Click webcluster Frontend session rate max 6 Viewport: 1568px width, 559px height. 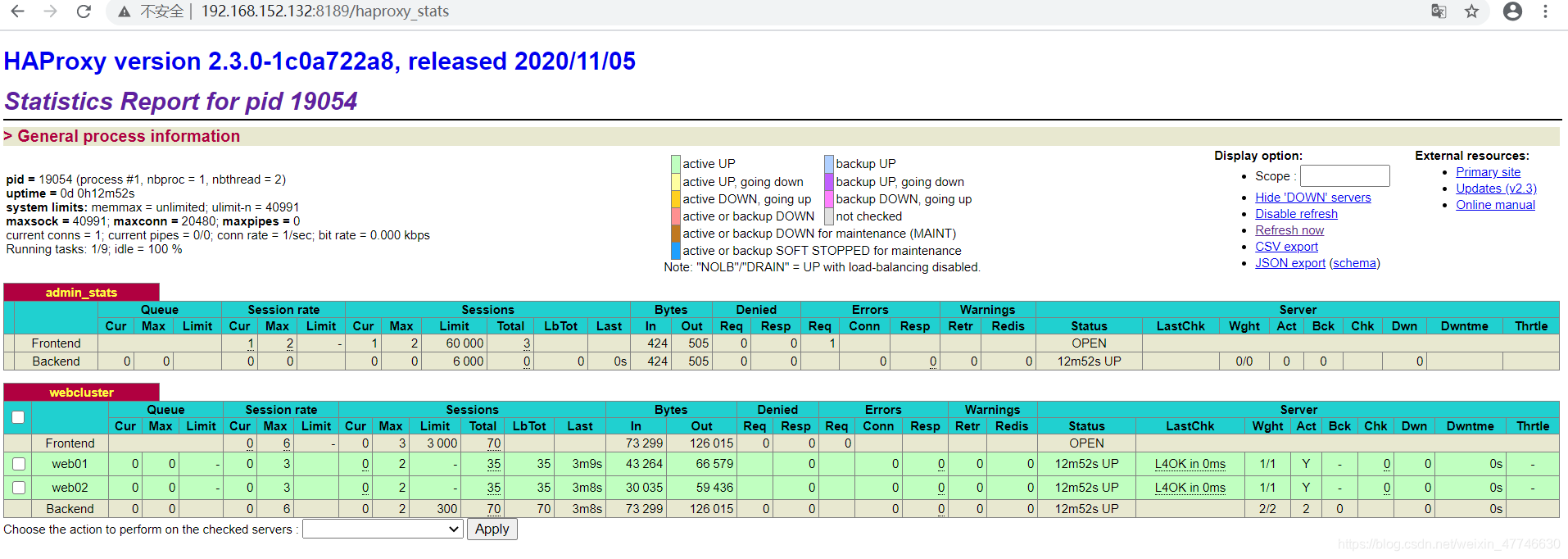(287, 443)
